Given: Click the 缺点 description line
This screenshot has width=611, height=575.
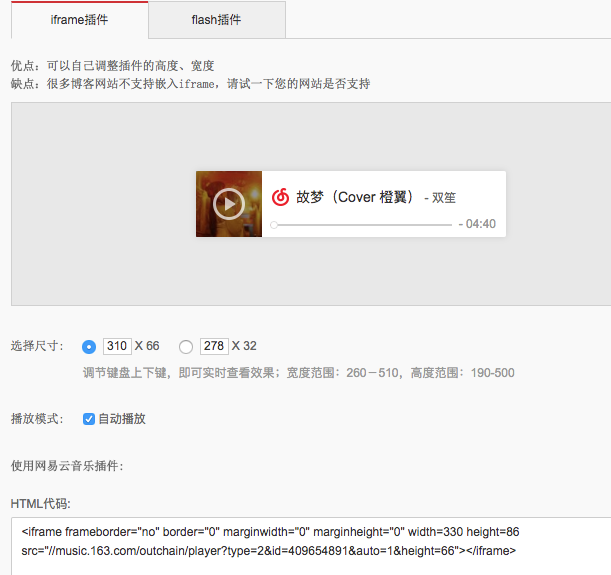Looking at the screenshot, I should [191, 84].
